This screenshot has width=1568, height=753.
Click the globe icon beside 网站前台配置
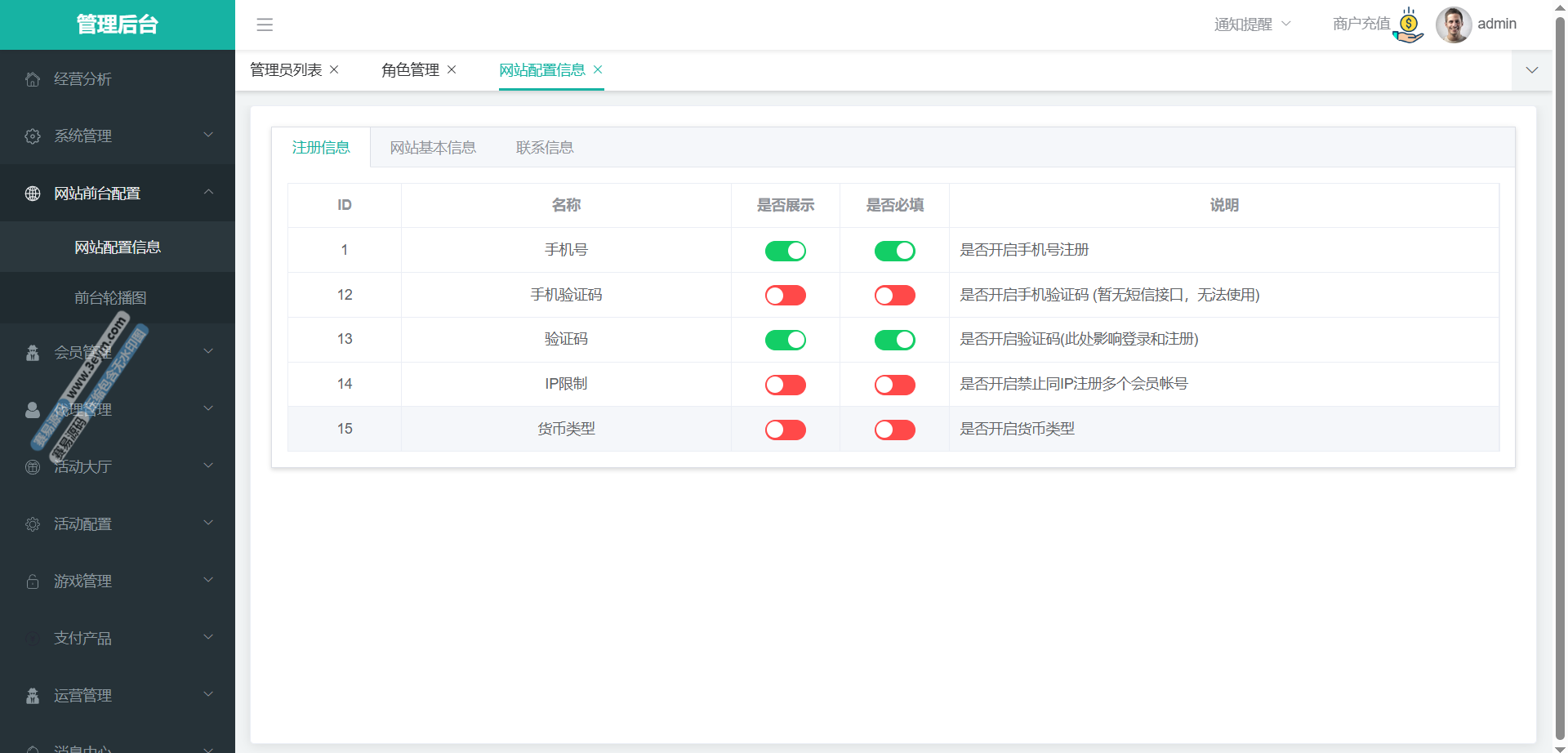(x=33, y=194)
